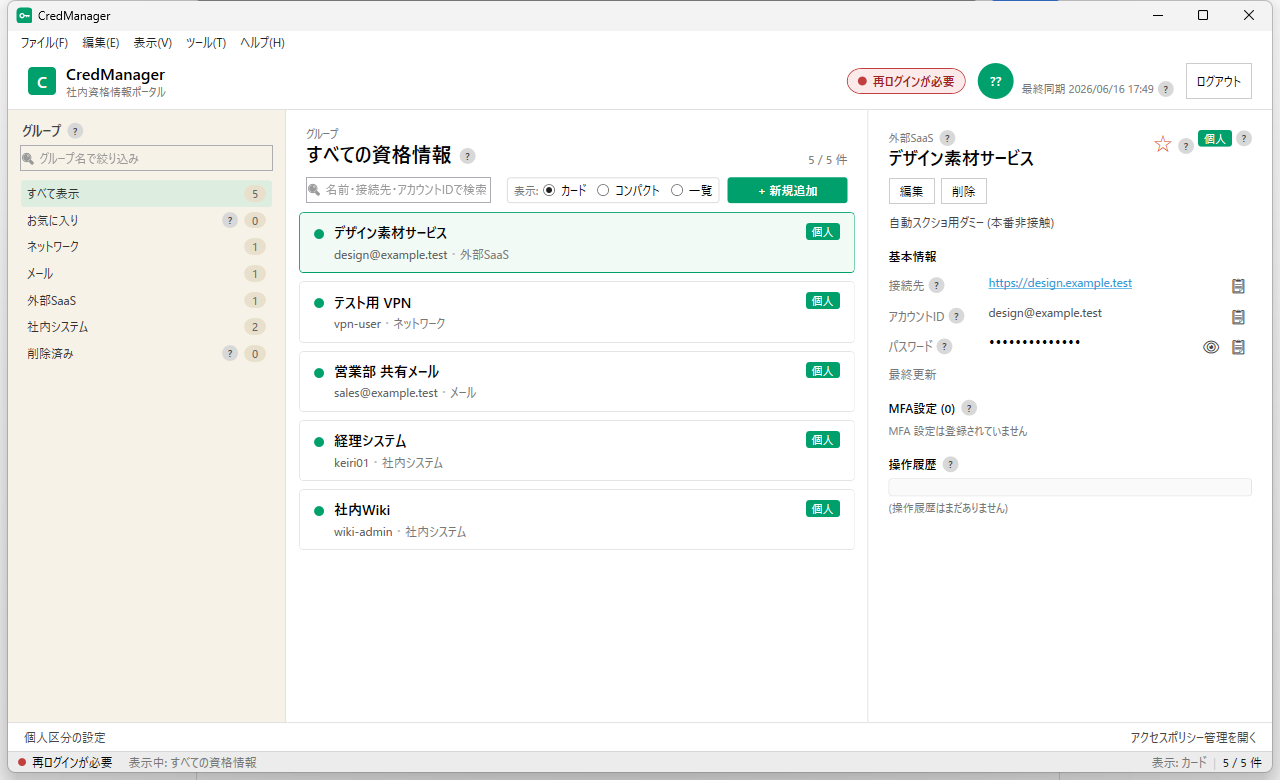Click the help icon next to 接続先 label
The height and width of the screenshot is (780, 1280).
tap(936, 285)
